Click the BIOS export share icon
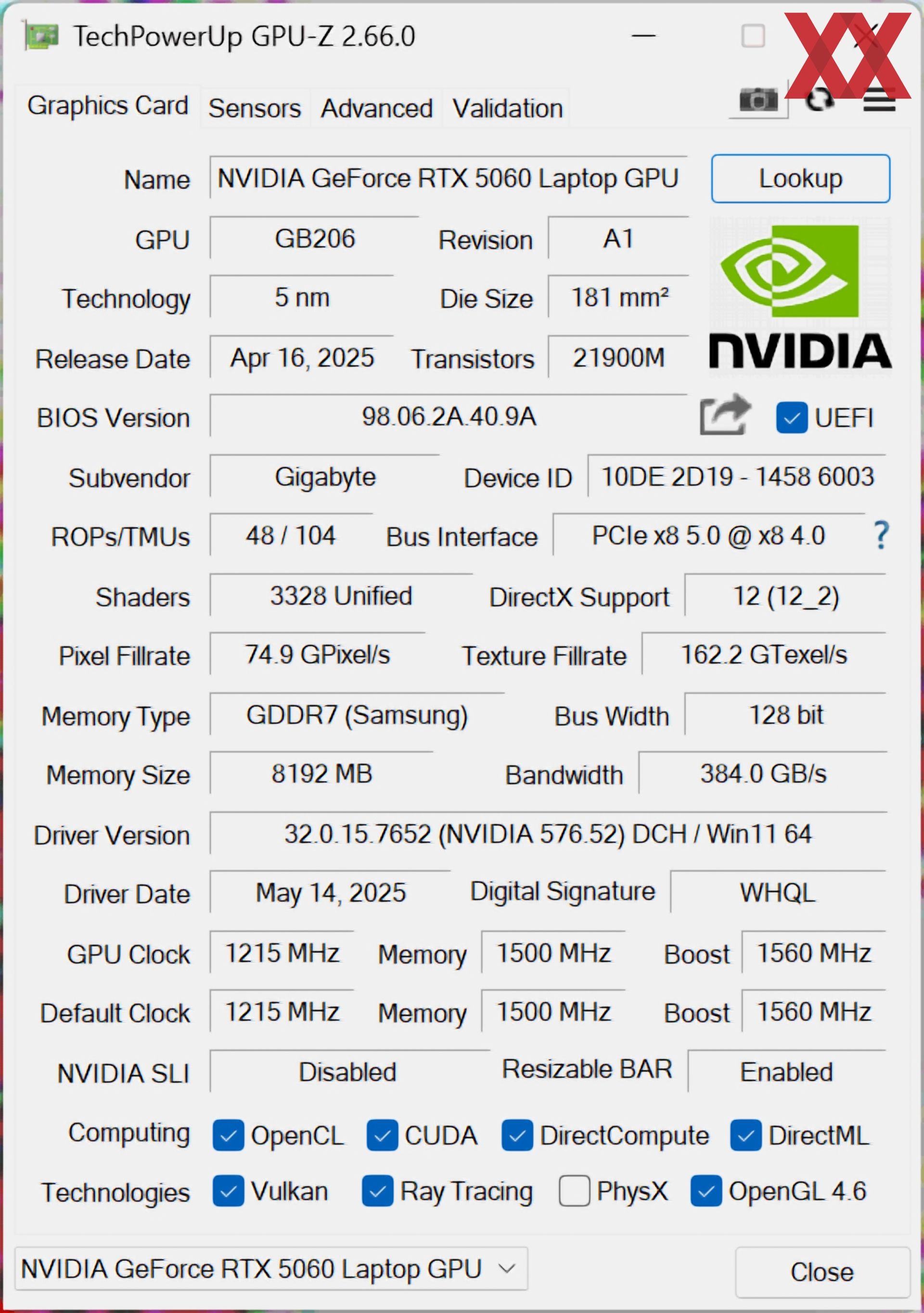Screen dimensions: 924x1313 pos(724,415)
